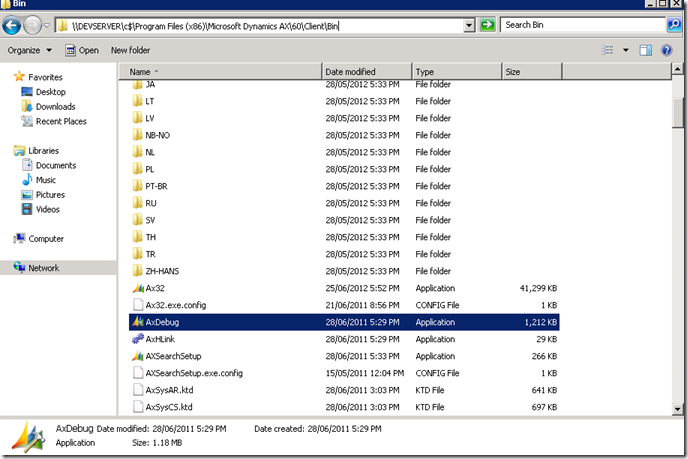Click the search magnifier icon

pyautogui.click(x=674, y=25)
